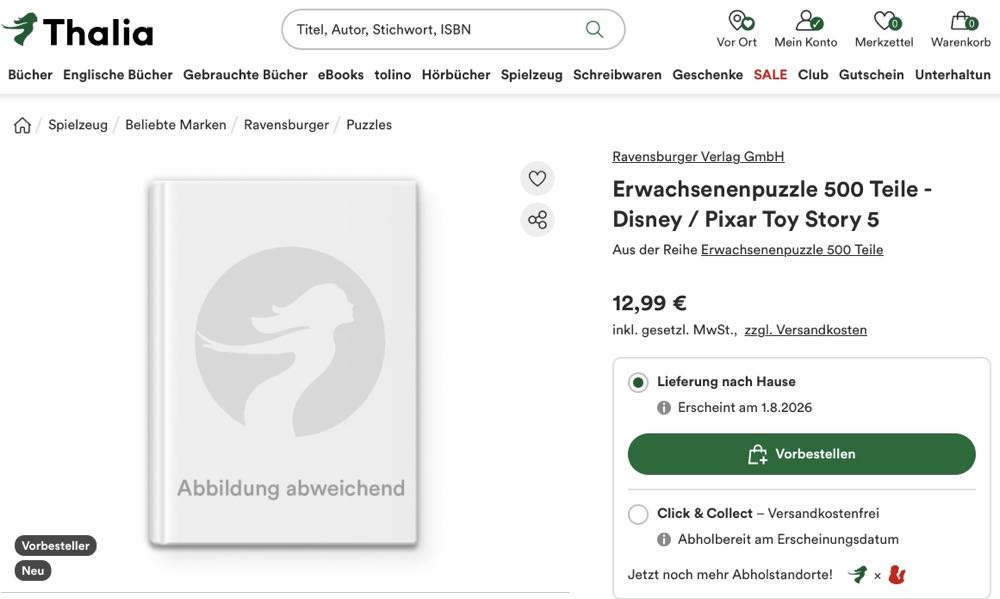Select Click & Collect option
The width and height of the screenshot is (1000, 599).
(638, 514)
